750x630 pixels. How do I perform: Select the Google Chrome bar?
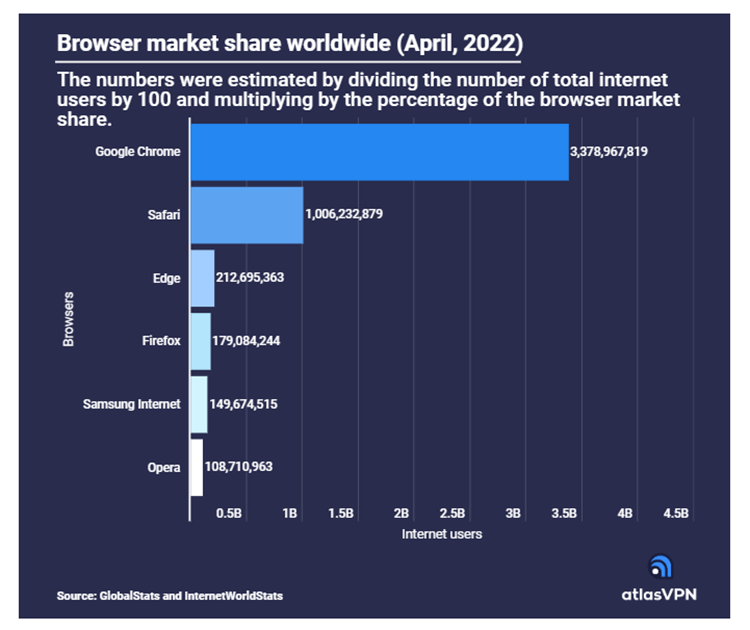[x=379, y=152]
